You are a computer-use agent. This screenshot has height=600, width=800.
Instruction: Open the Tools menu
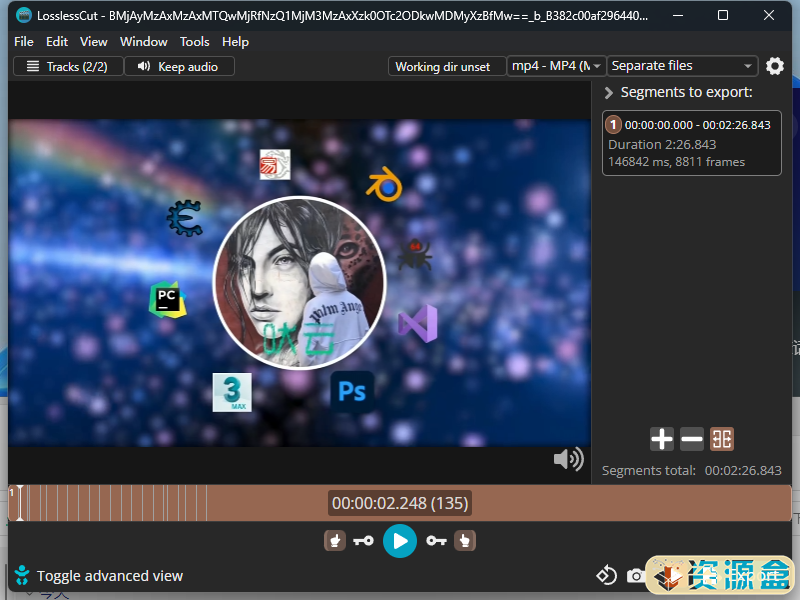click(194, 42)
